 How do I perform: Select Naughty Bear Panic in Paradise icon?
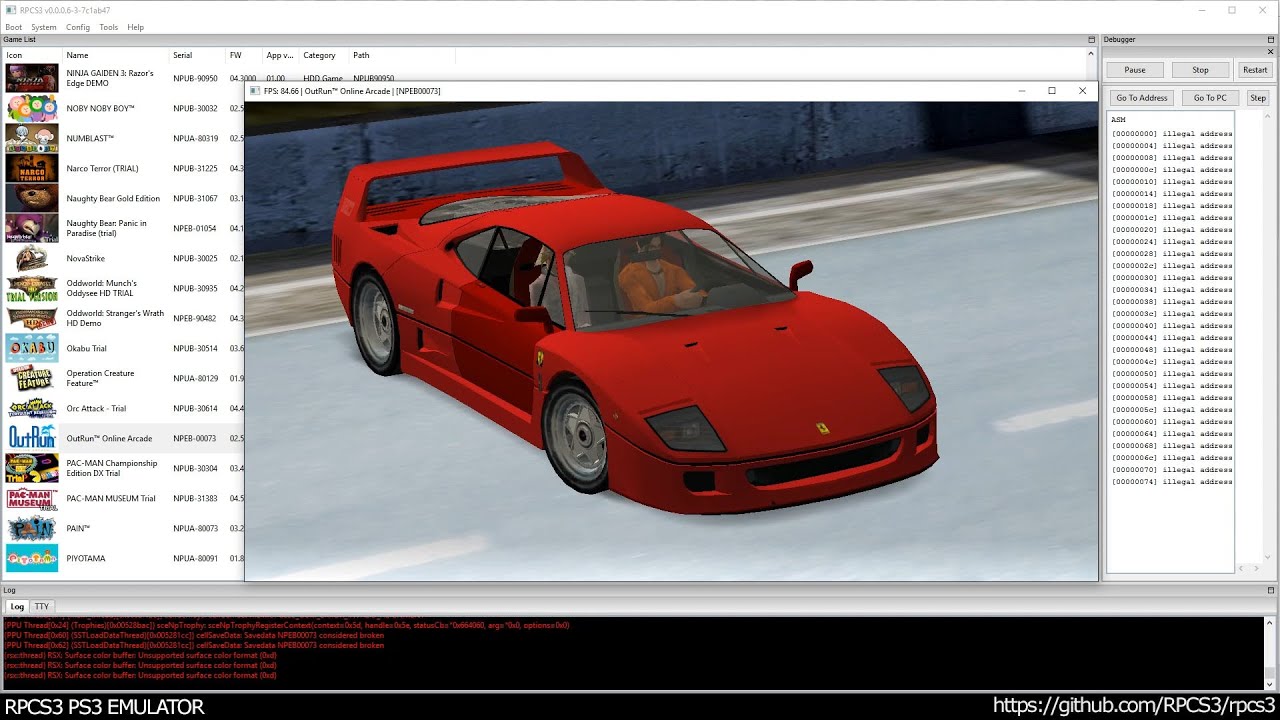(32, 228)
